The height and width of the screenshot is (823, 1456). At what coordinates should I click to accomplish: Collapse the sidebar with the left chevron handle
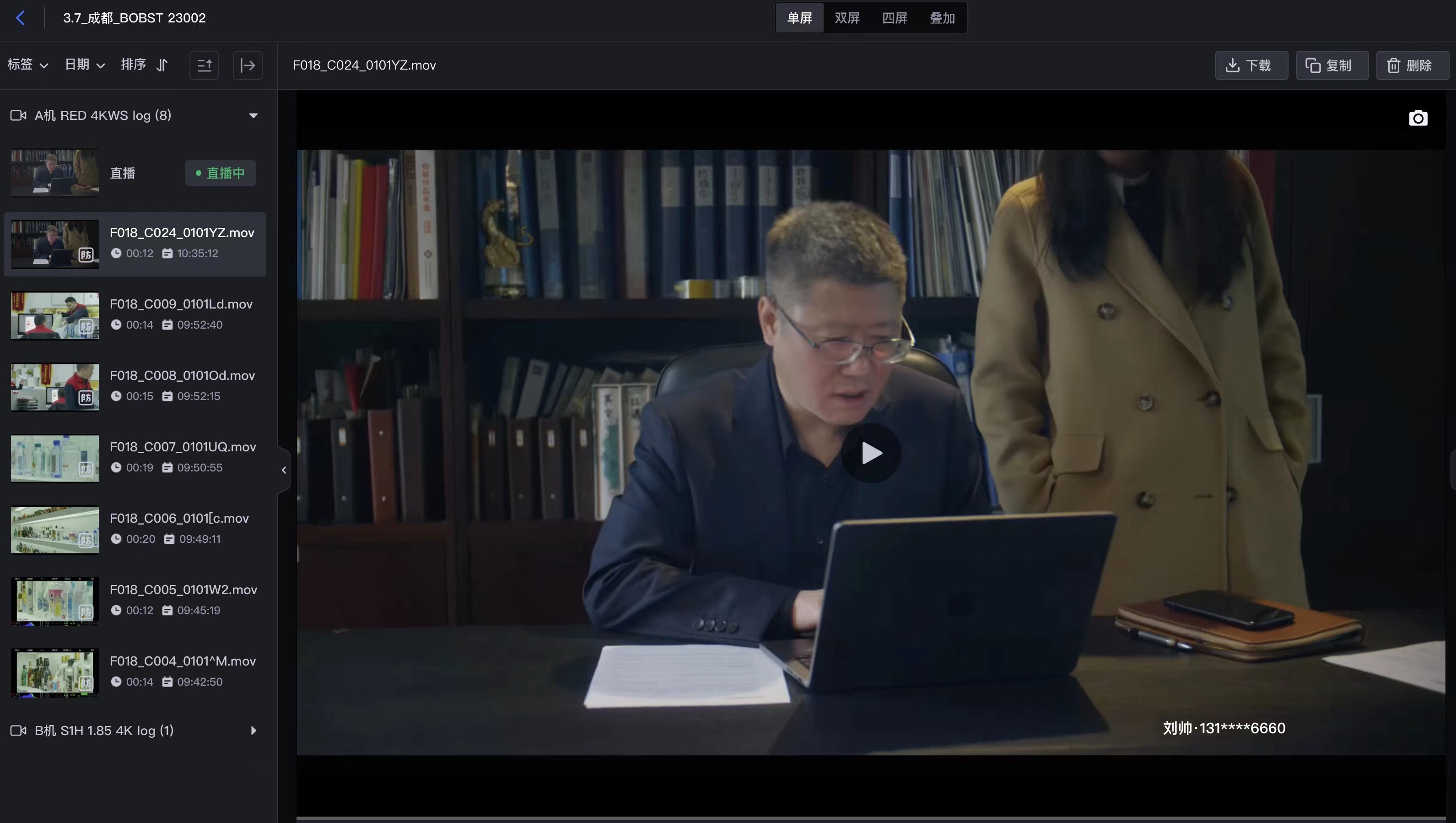pos(284,470)
